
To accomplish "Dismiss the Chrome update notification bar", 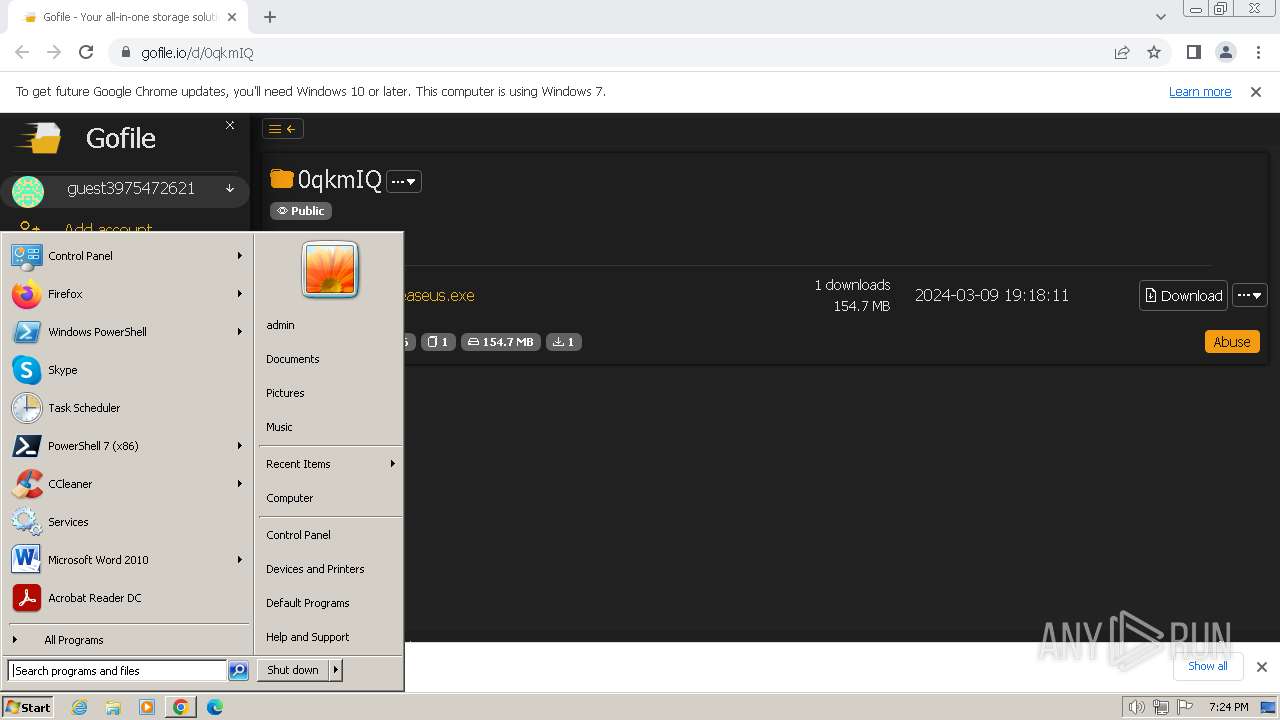I will pyautogui.click(x=1256, y=91).
